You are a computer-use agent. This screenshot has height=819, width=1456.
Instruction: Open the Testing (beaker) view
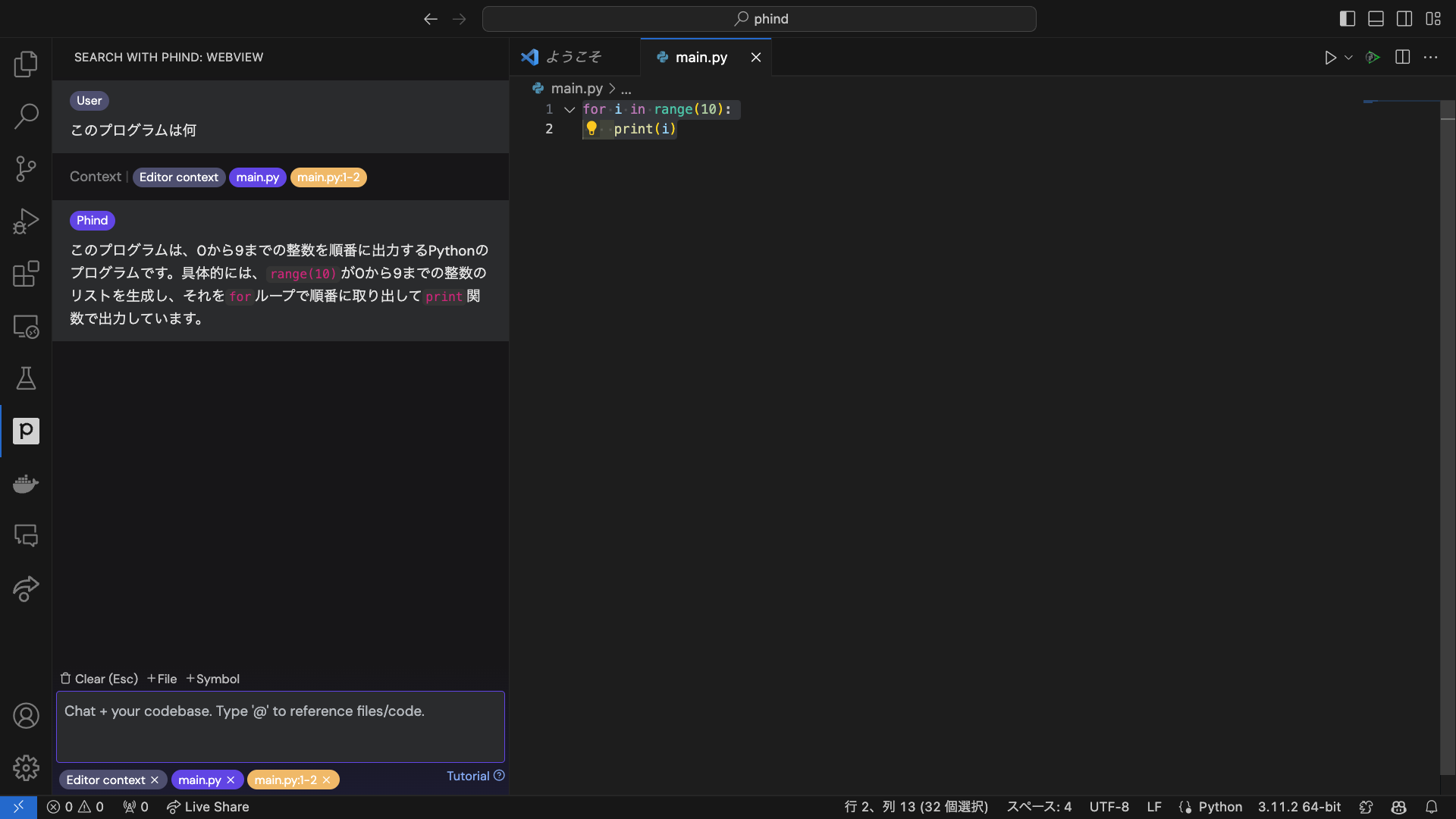click(26, 378)
